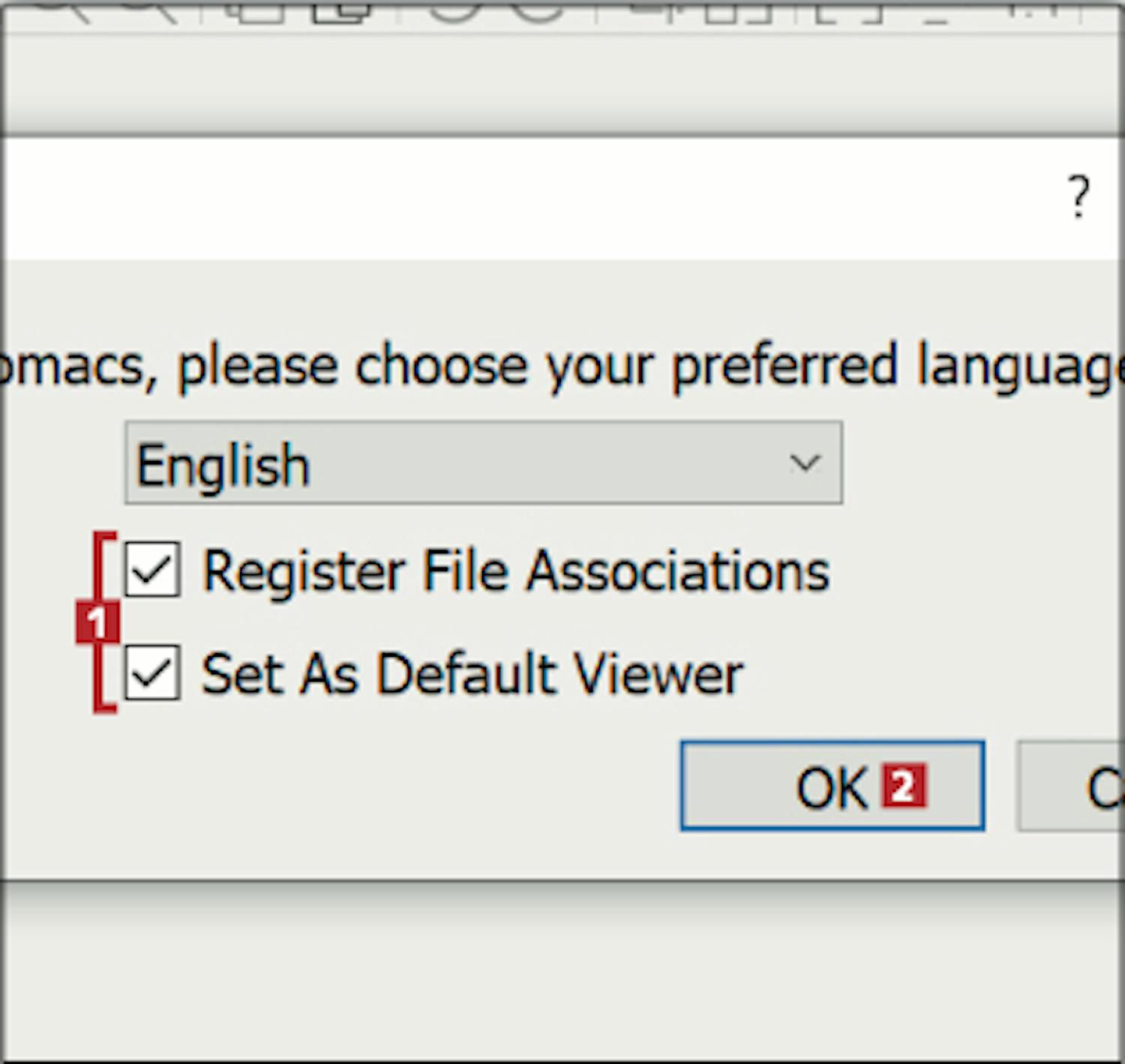This screenshot has width=1125, height=1064.
Task: Click the language dropdown chevron arrow
Action: (x=805, y=463)
